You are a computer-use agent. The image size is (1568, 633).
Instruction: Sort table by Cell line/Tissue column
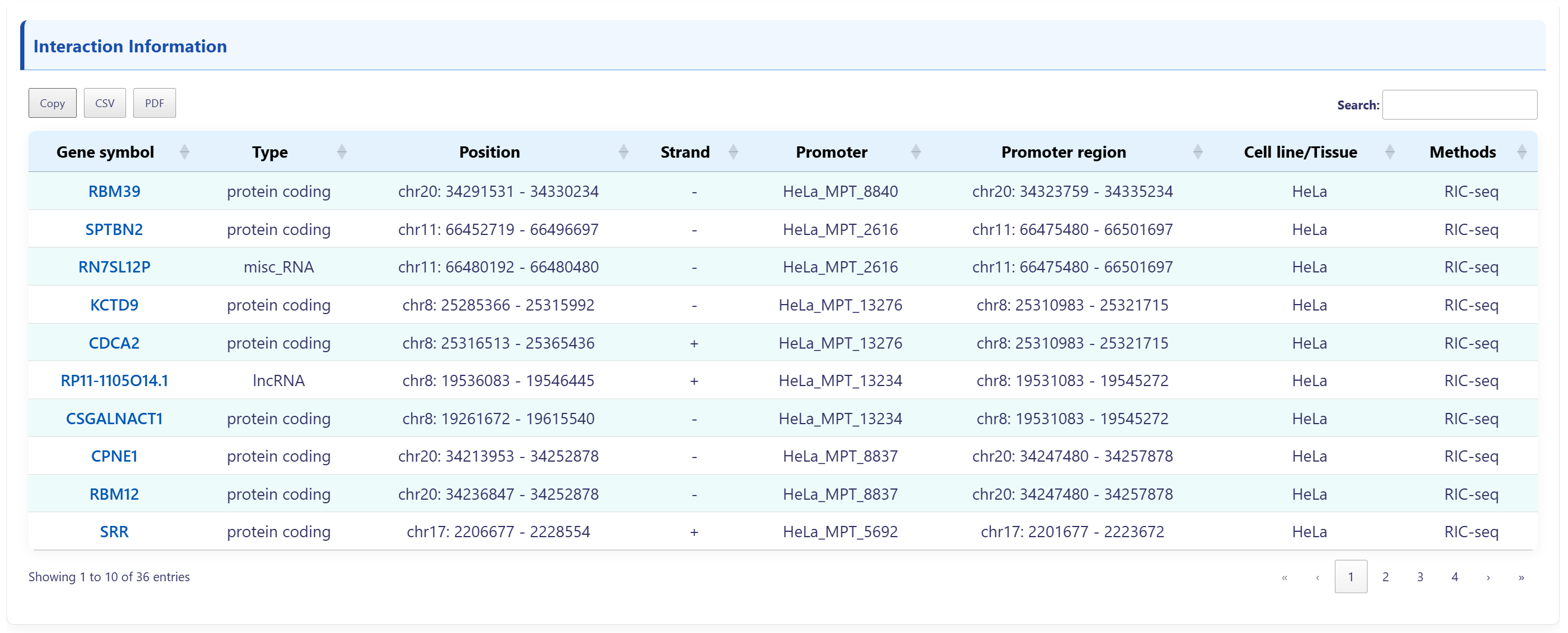click(x=1300, y=152)
